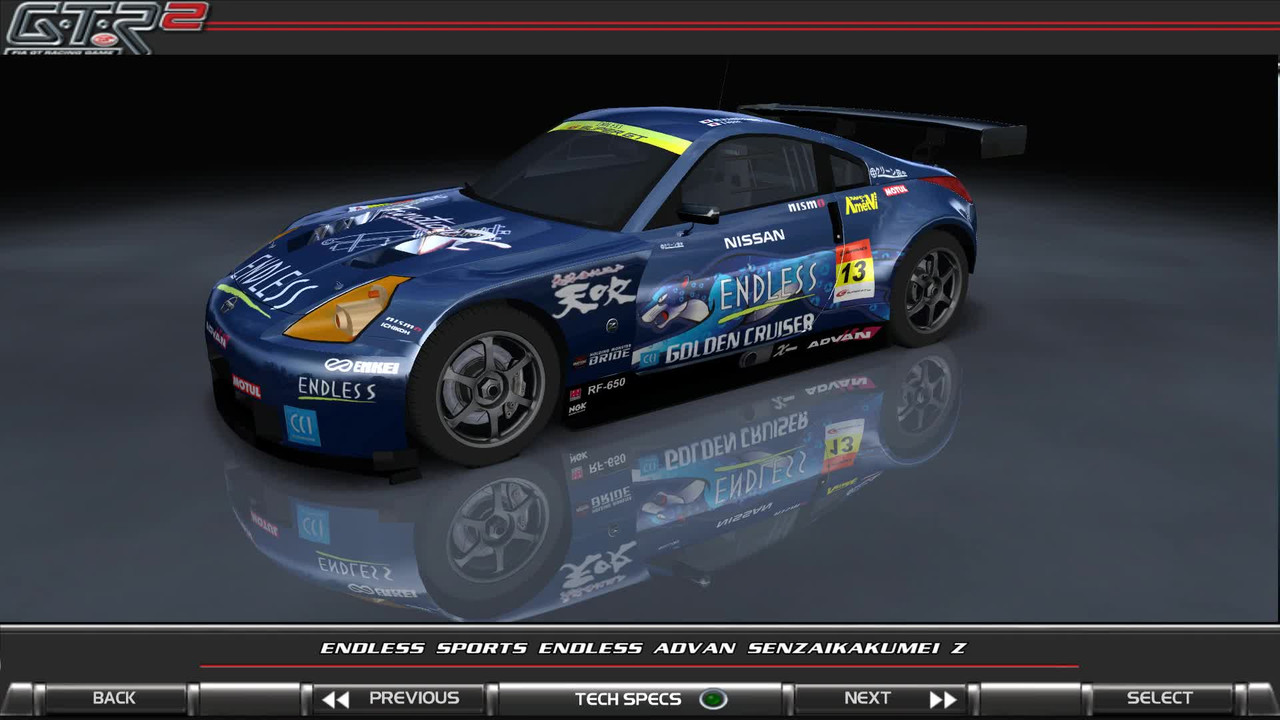Click the car name 'ENDLESS SPORTS ENDLESS ADVAN SENZAIKAKUMEI Z'
This screenshot has width=1280, height=720.
643,648
